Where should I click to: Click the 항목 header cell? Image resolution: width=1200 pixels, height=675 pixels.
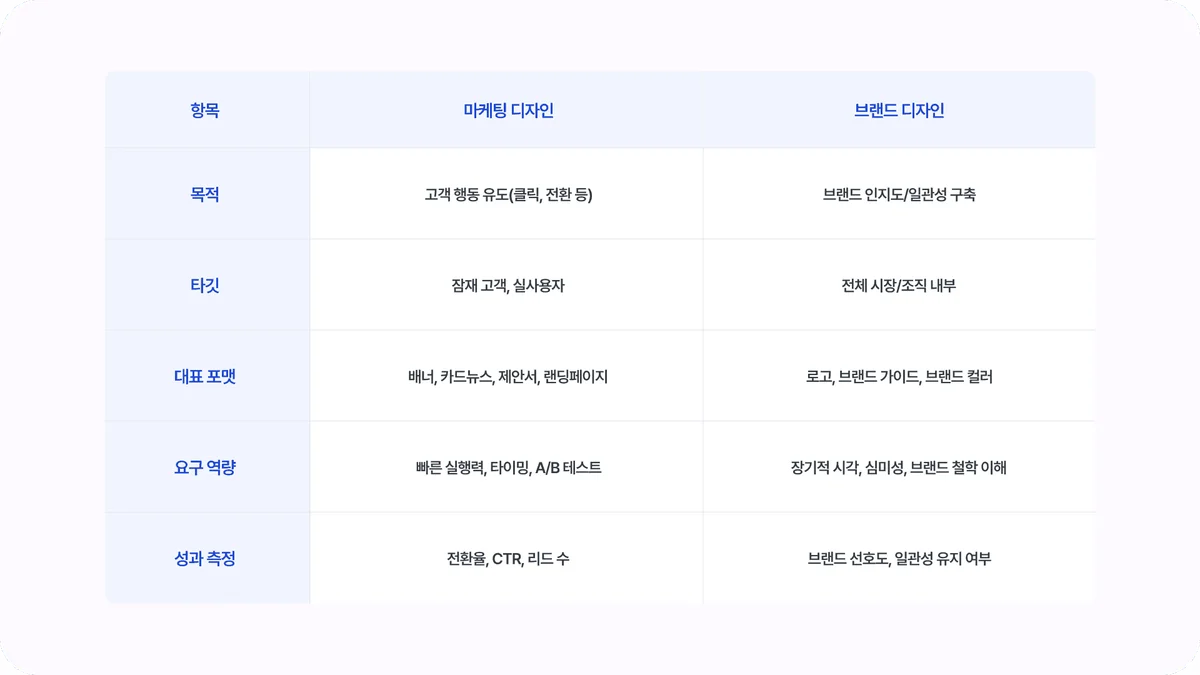pos(205,111)
